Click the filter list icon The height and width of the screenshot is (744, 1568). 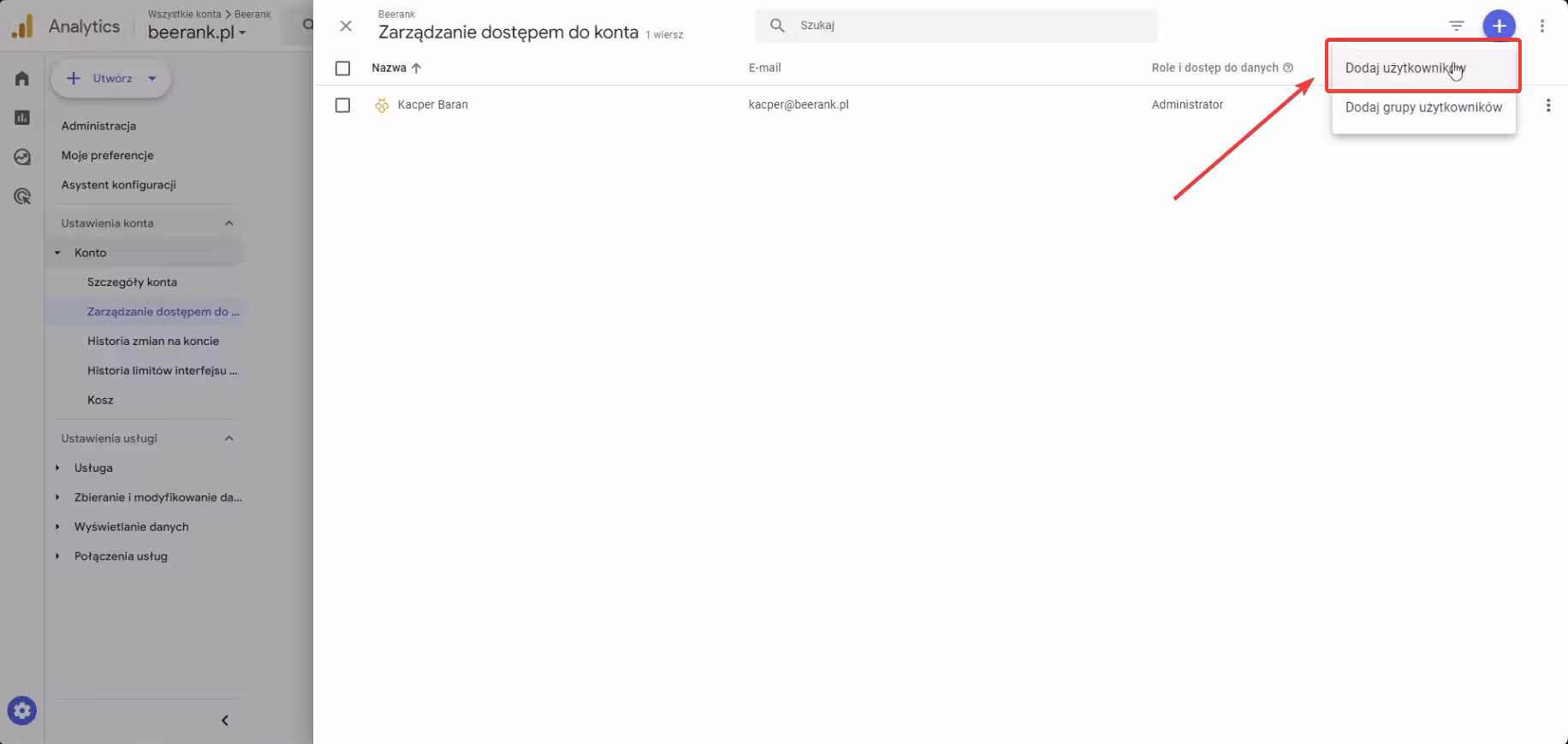point(1456,26)
